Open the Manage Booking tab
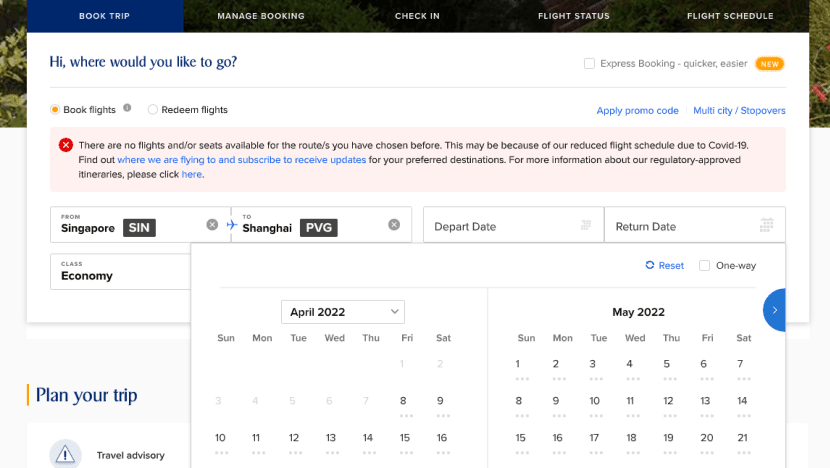 [261, 16]
